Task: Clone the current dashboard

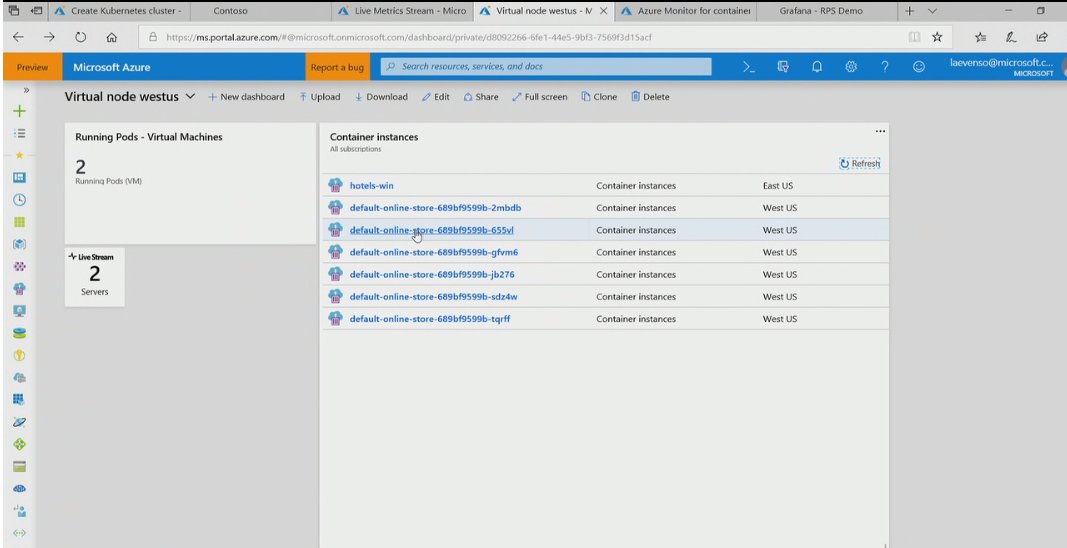Action: coord(600,97)
